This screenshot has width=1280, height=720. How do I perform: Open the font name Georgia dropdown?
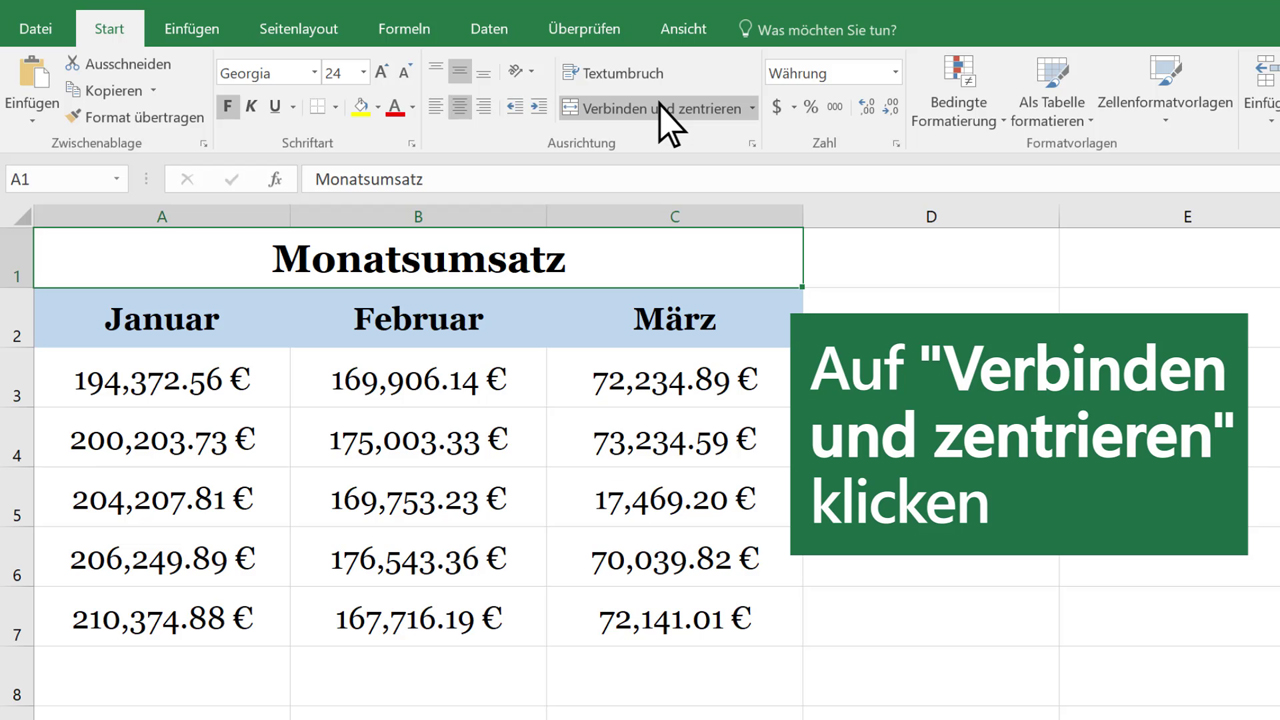click(314, 72)
